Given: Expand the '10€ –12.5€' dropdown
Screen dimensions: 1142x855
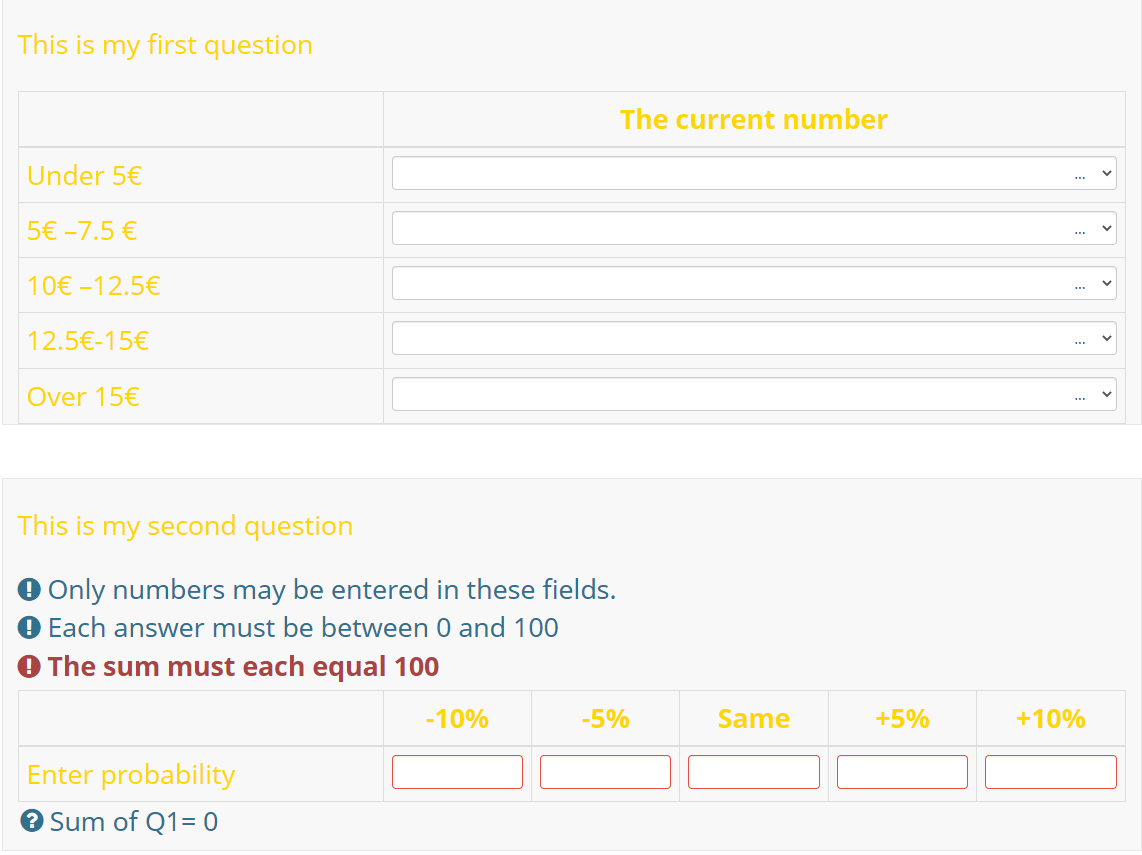Looking at the screenshot, I should (x=754, y=284).
